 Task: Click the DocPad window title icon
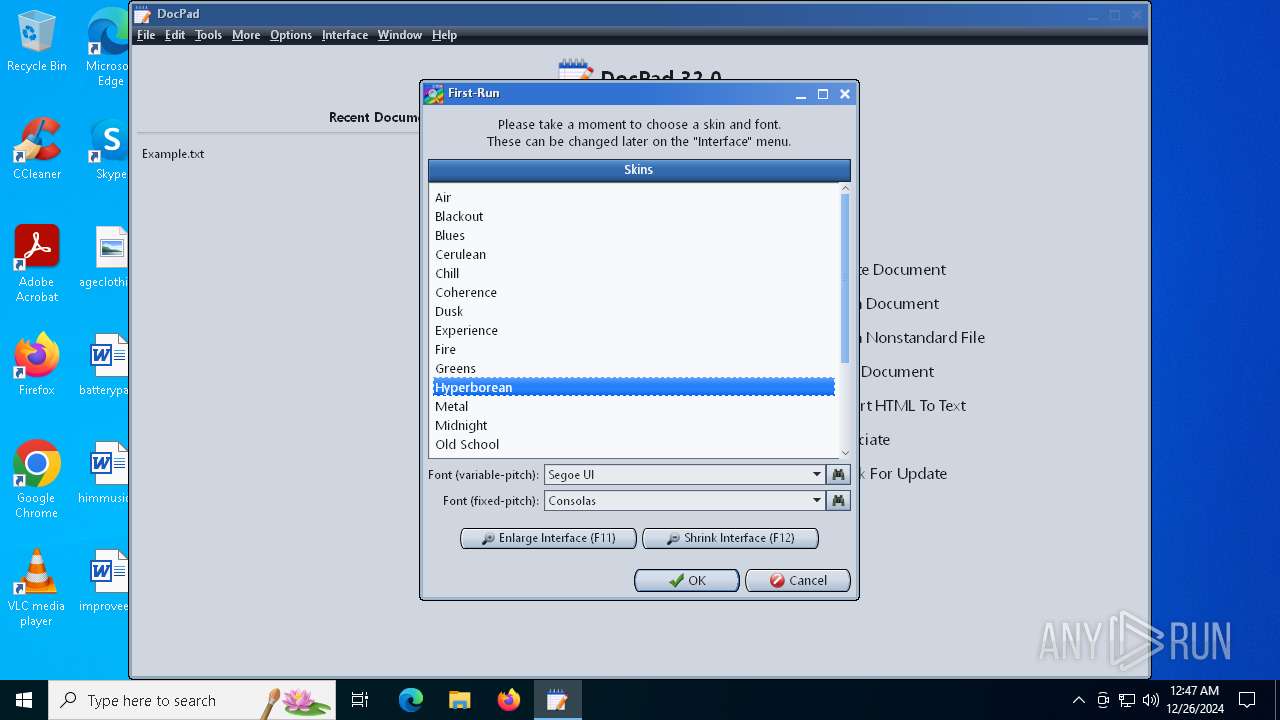[143, 14]
